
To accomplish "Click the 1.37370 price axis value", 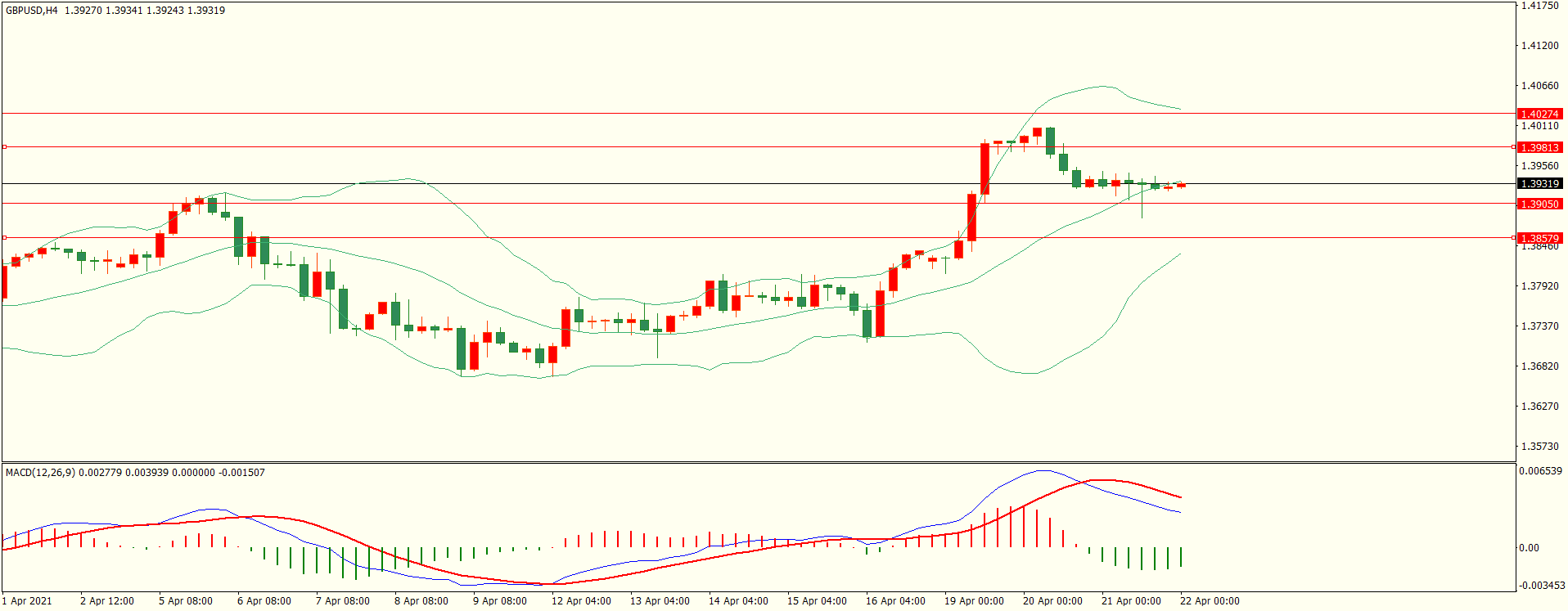I will (1539, 326).
